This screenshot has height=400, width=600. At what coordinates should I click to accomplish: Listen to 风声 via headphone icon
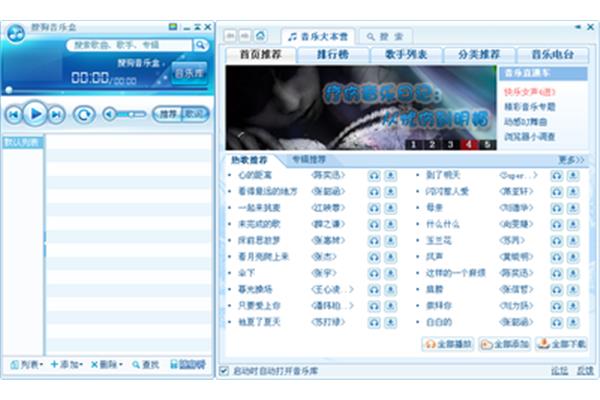(556, 257)
